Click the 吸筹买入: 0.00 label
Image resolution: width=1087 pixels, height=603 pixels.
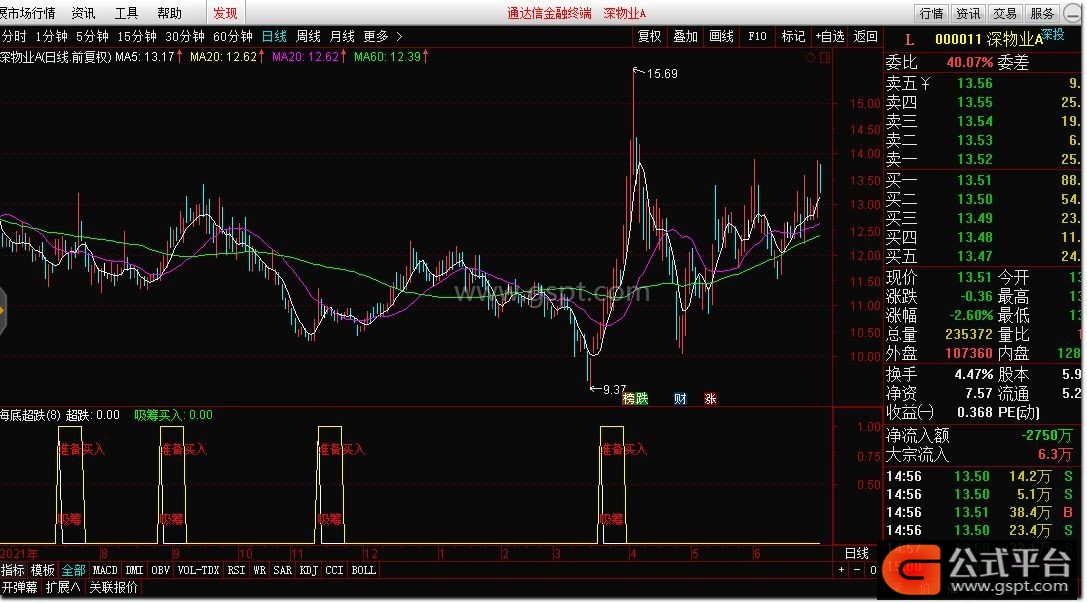pyautogui.click(x=173, y=415)
